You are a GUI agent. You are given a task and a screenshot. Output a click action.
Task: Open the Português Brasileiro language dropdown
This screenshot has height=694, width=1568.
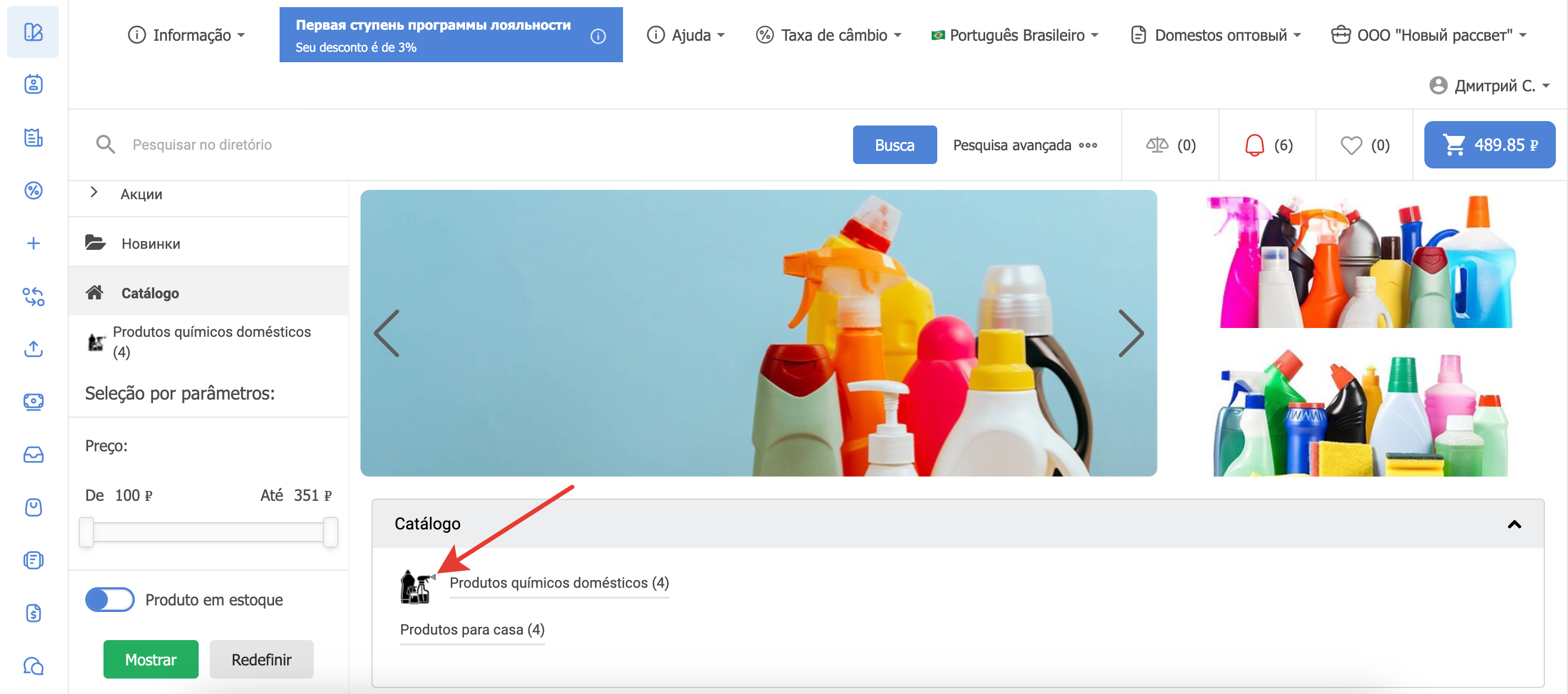coord(1015,35)
